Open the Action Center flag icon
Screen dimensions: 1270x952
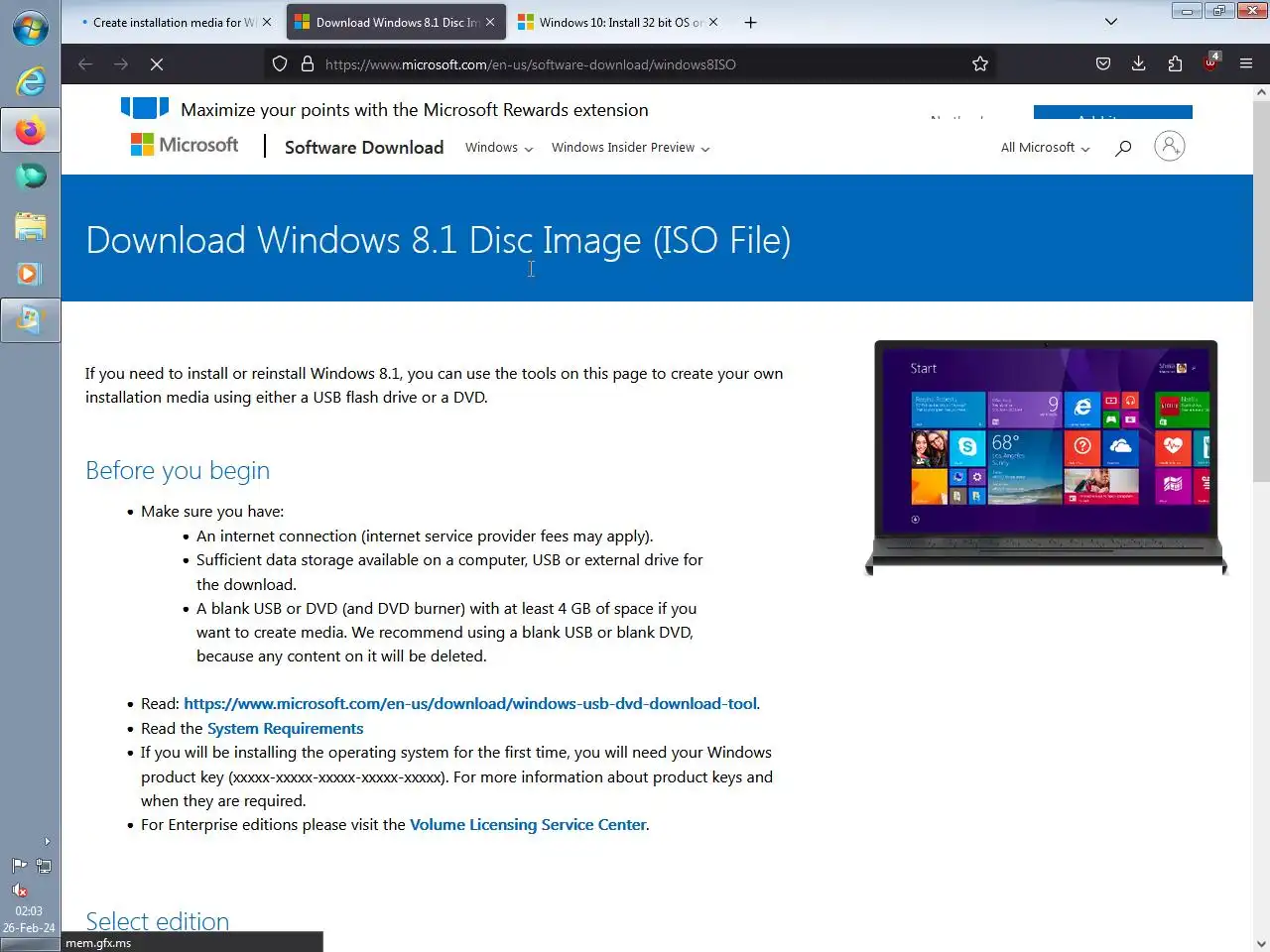19,866
